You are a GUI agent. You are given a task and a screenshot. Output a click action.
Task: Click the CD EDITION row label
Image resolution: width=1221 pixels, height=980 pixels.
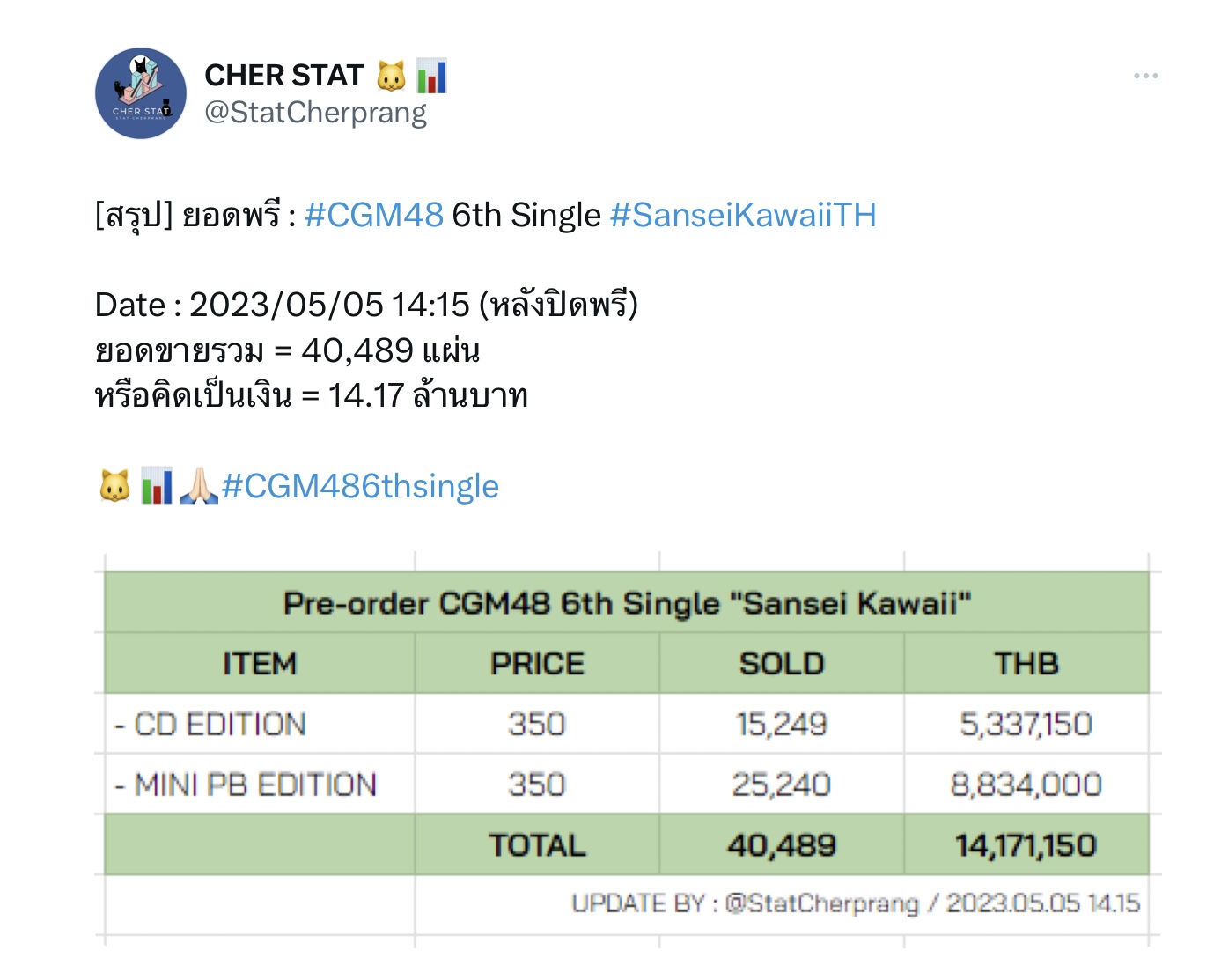pos(210,725)
